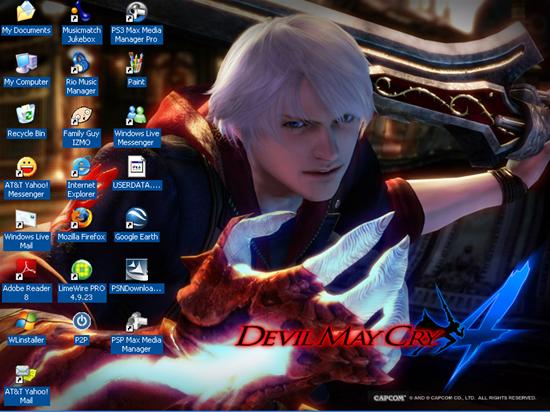The width and height of the screenshot is (550, 412).
Task: Select the My Computer icon
Action: tap(26, 63)
